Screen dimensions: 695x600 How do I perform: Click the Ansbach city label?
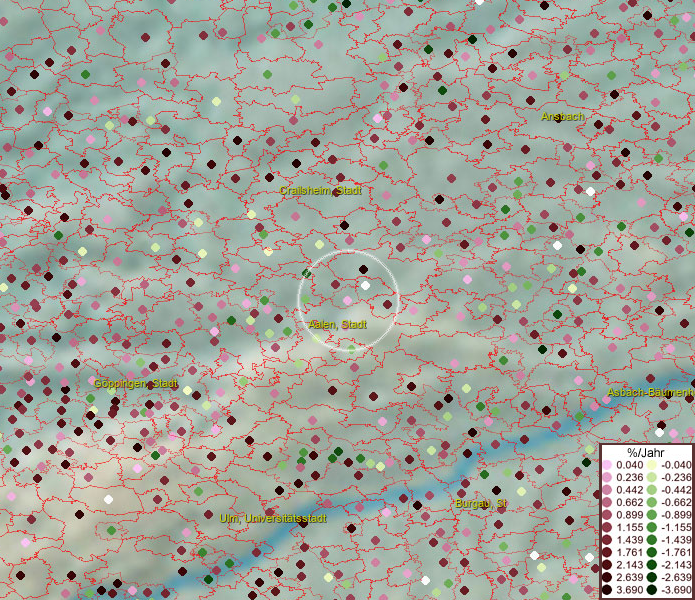pos(562,117)
